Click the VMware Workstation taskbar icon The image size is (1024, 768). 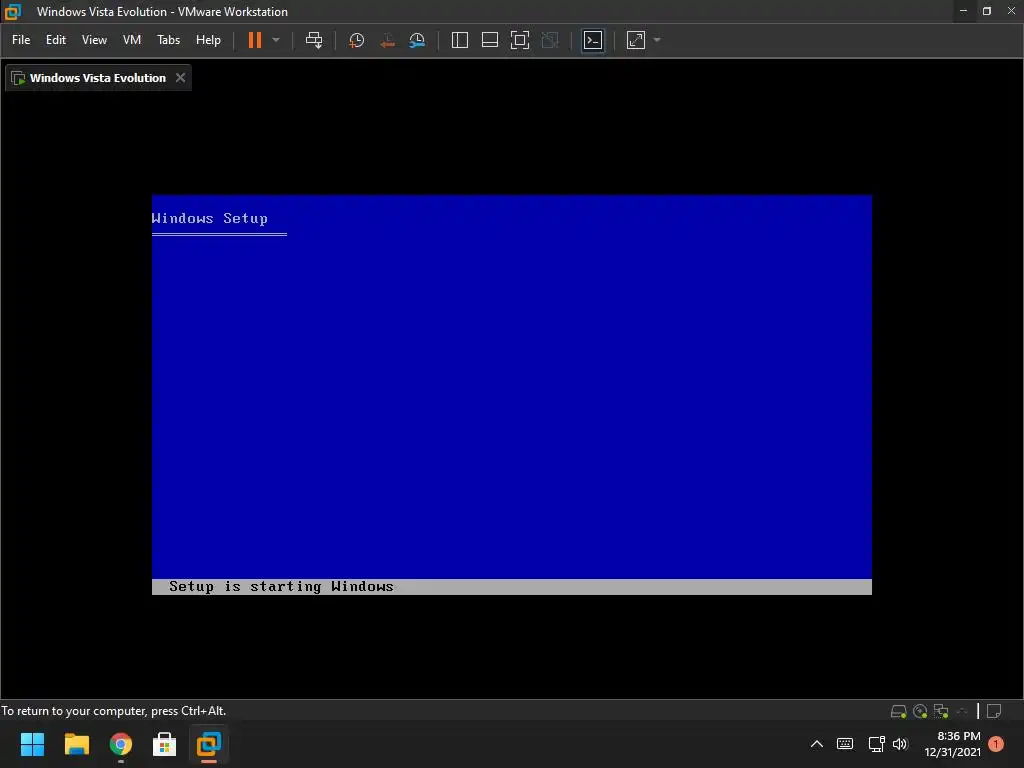point(209,744)
